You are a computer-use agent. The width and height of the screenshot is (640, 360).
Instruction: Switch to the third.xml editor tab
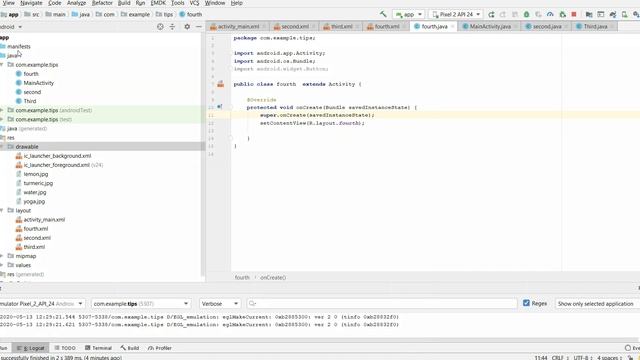tap(342, 27)
